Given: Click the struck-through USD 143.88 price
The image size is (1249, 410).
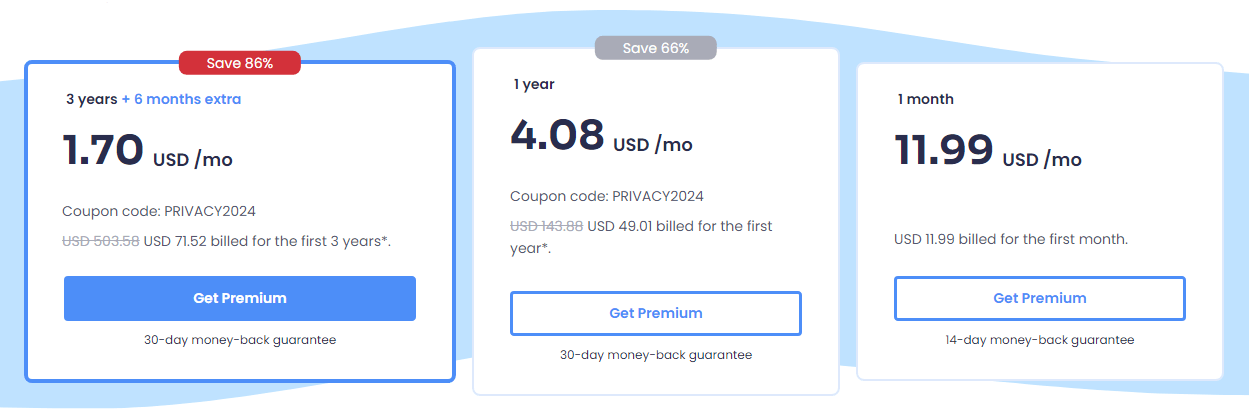Looking at the screenshot, I should 547,226.
